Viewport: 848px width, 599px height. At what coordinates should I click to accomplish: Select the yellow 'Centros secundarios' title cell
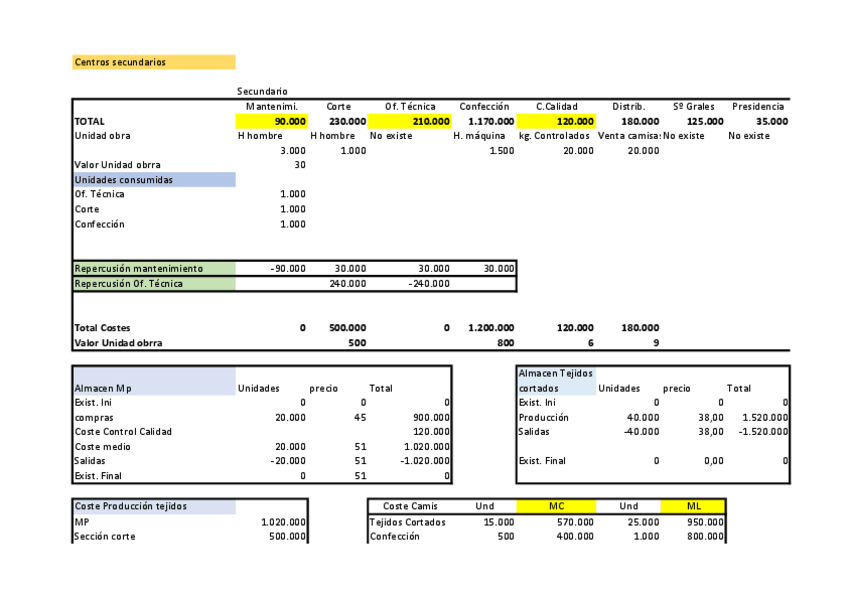153,62
